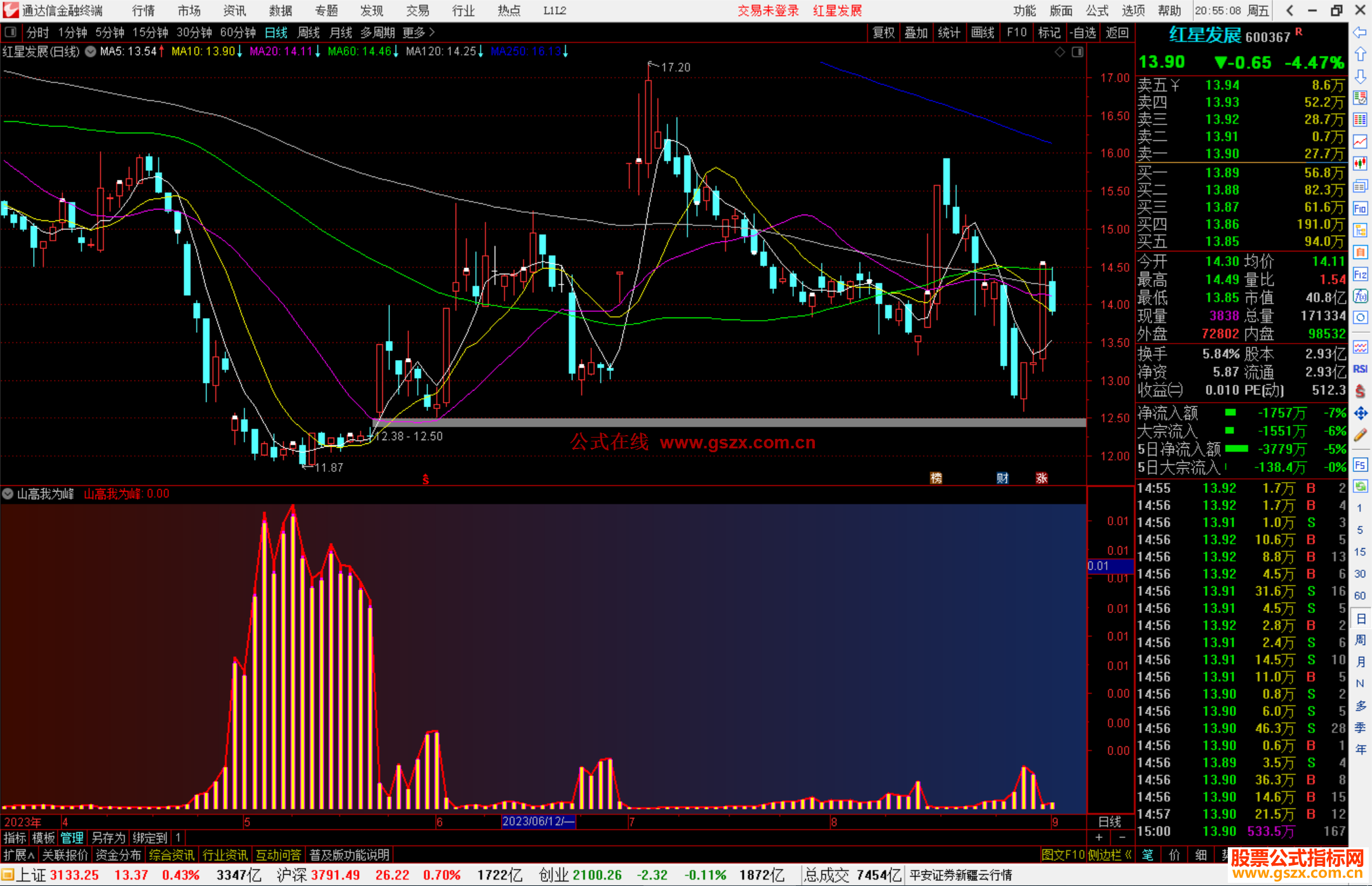Toggle the panel icon at chart's upper-right corner
The height and width of the screenshot is (886, 1372).
[1077, 52]
